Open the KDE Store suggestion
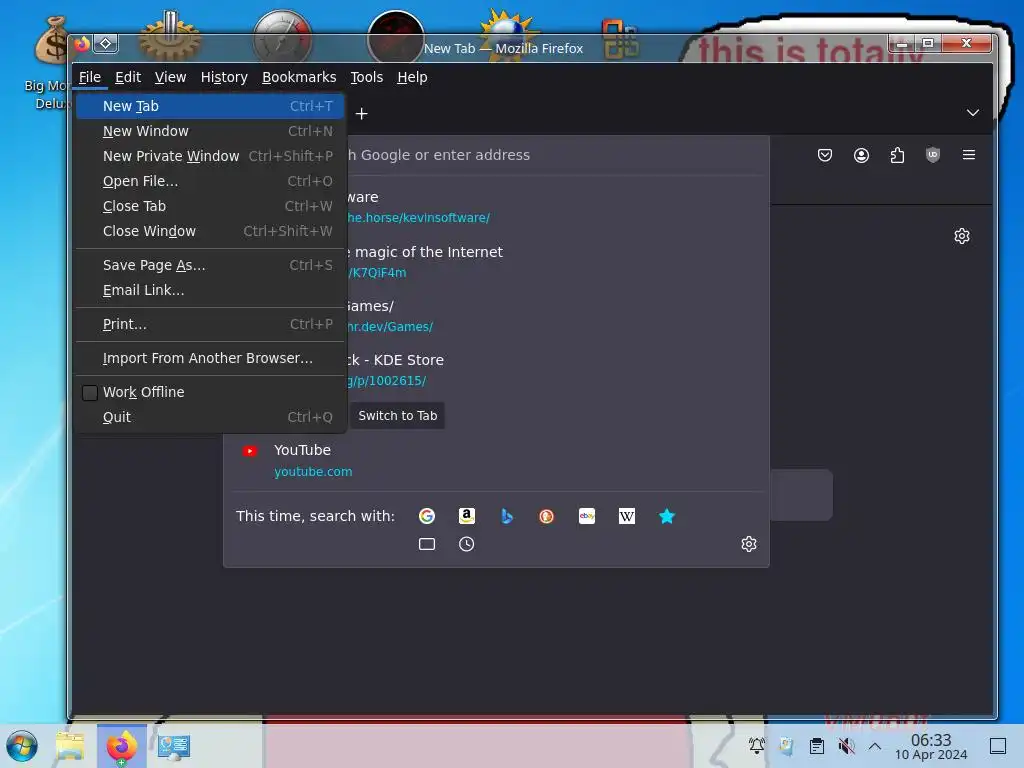The width and height of the screenshot is (1024, 768). click(395, 360)
